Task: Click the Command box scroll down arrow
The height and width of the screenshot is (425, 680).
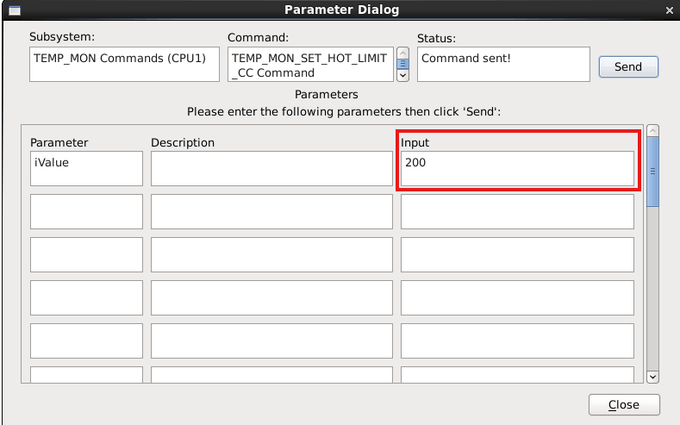Action: [403, 75]
